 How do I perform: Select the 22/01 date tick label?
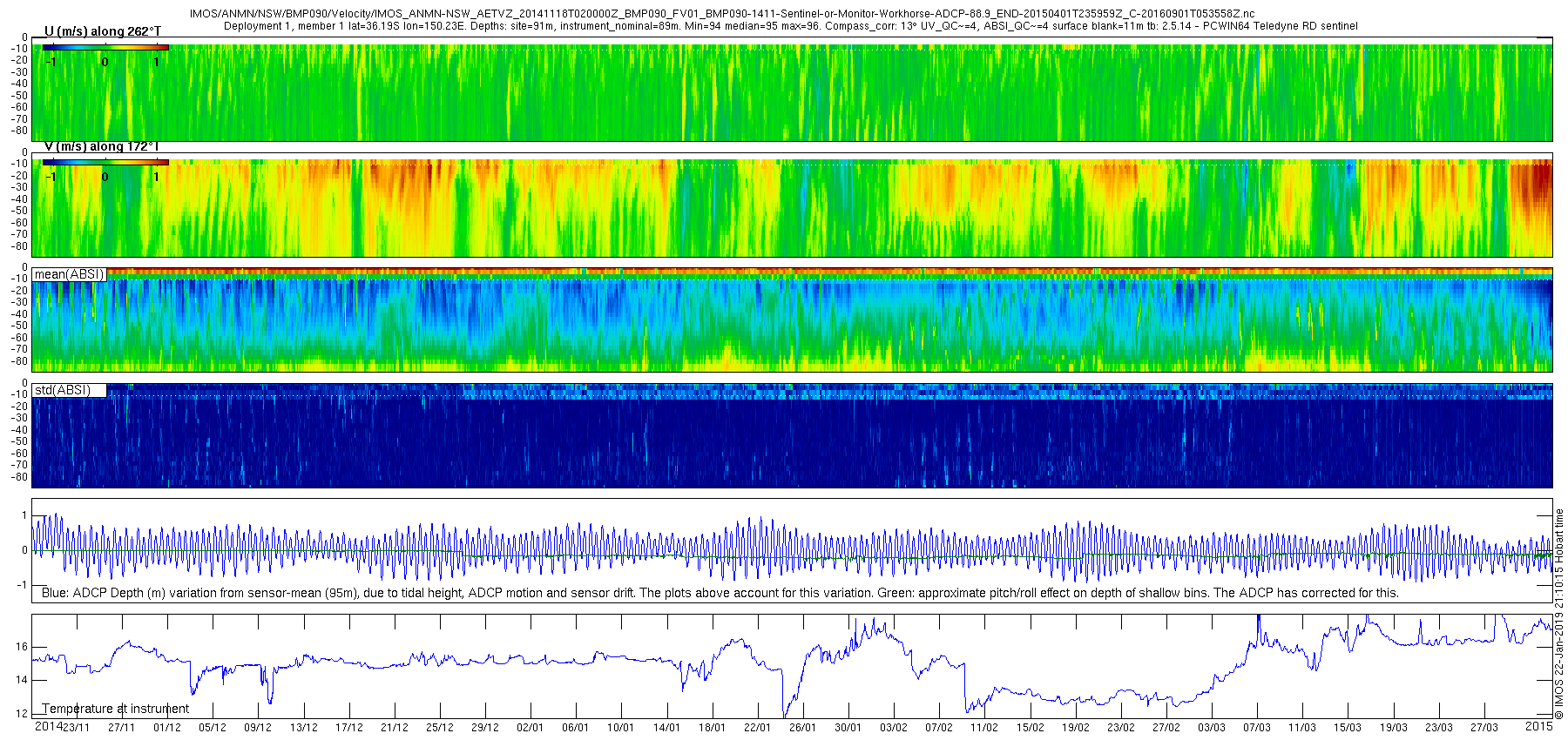[758, 728]
